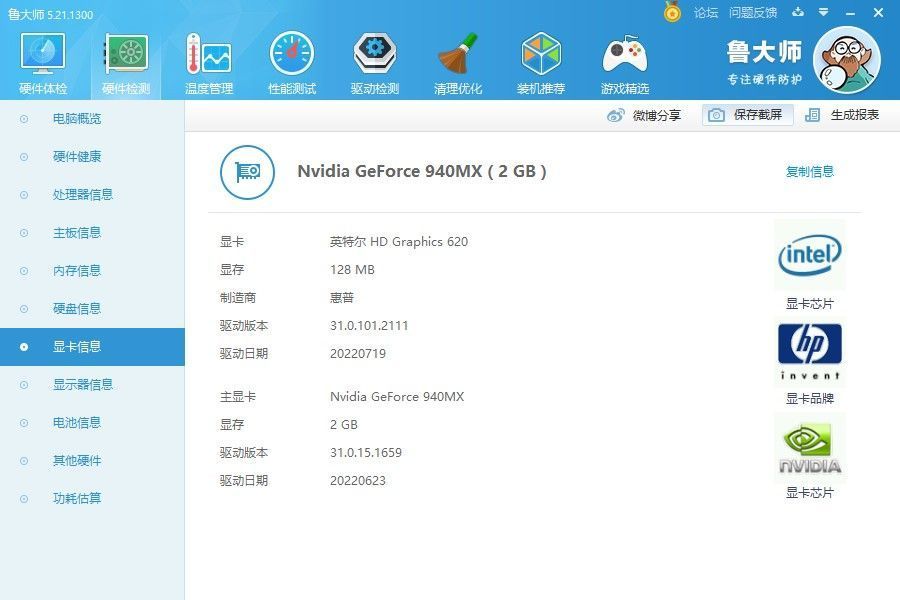Click the 制造商 label
Screen dimensions: 900x600
(x=238, y=297)
